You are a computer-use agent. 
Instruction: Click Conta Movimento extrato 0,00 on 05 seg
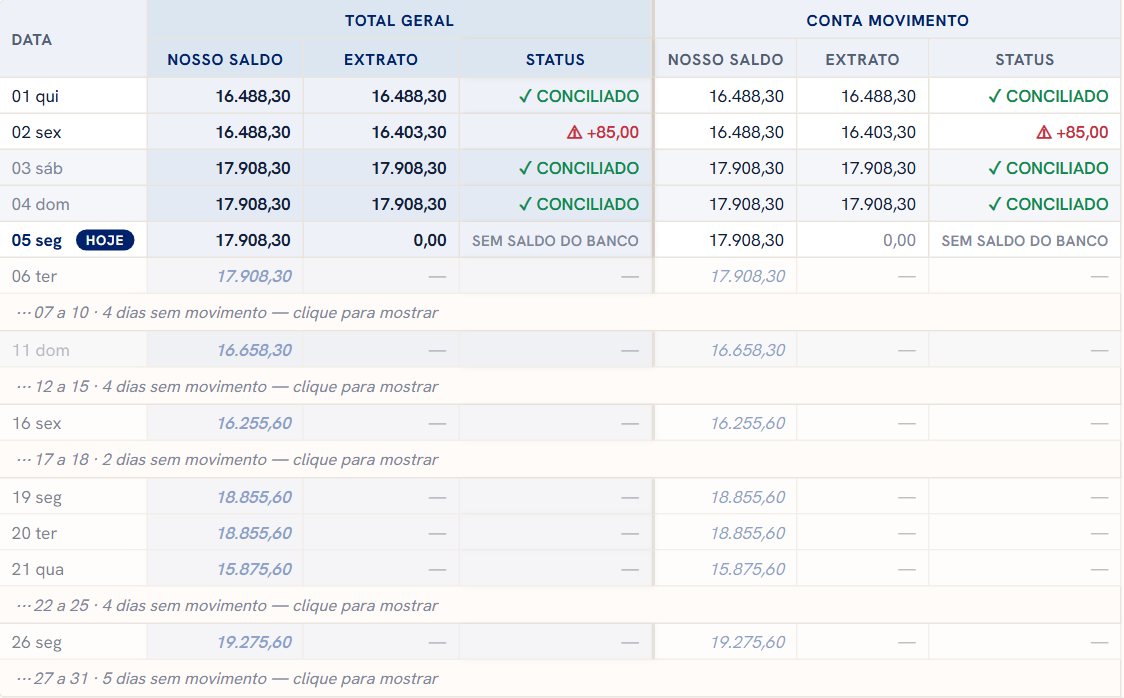coord(900,240)
